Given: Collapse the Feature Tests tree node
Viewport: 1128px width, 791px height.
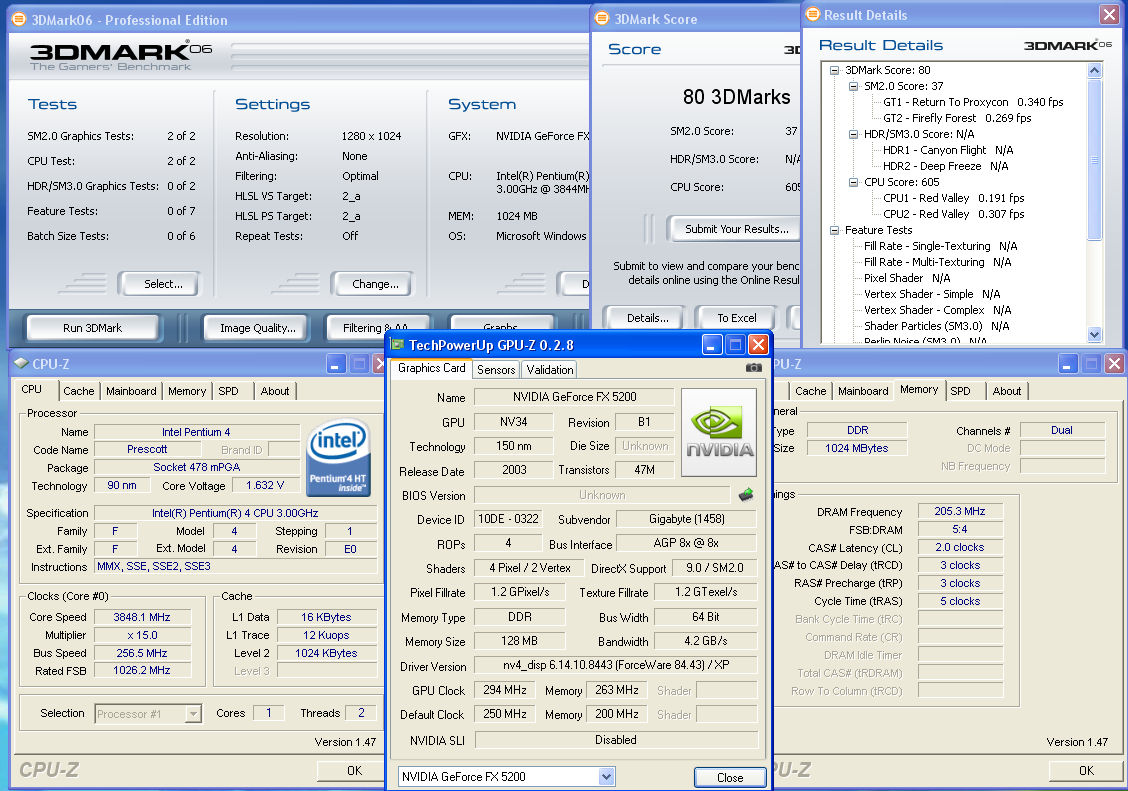Looking at the screenshot, I should click(834, 231).
